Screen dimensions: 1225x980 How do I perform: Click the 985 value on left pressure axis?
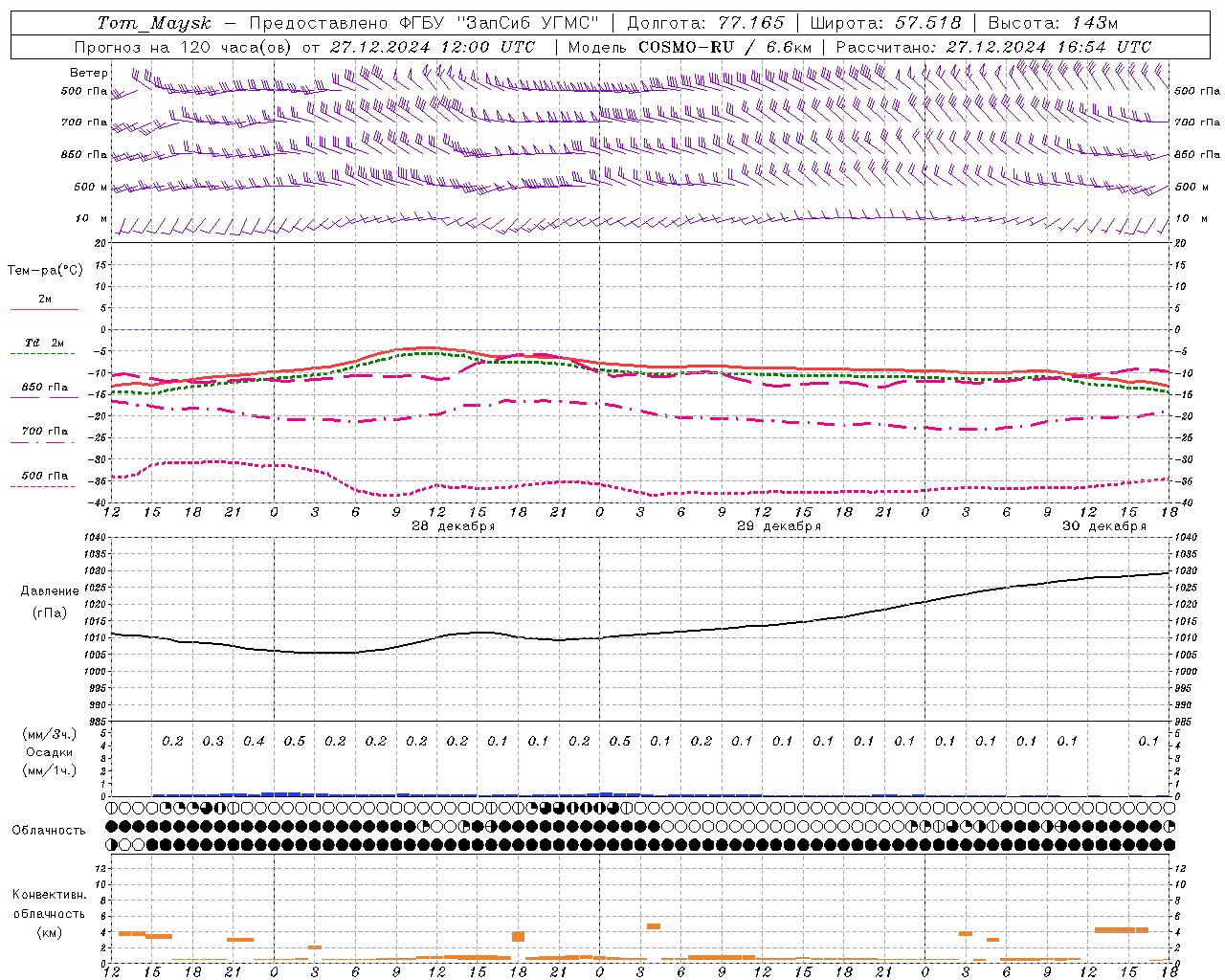pos(98,722)
